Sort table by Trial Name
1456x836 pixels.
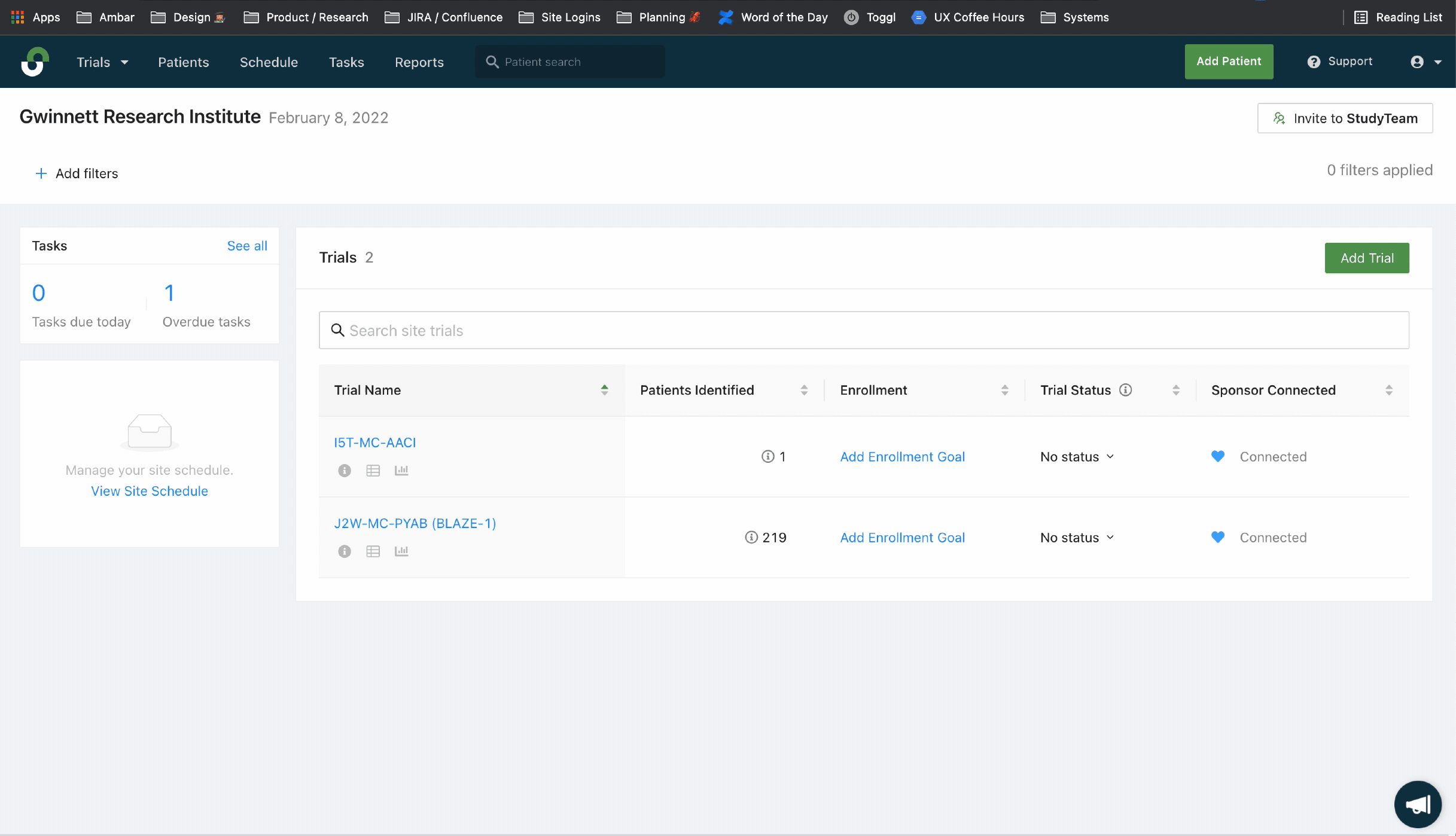click(604, 390)
